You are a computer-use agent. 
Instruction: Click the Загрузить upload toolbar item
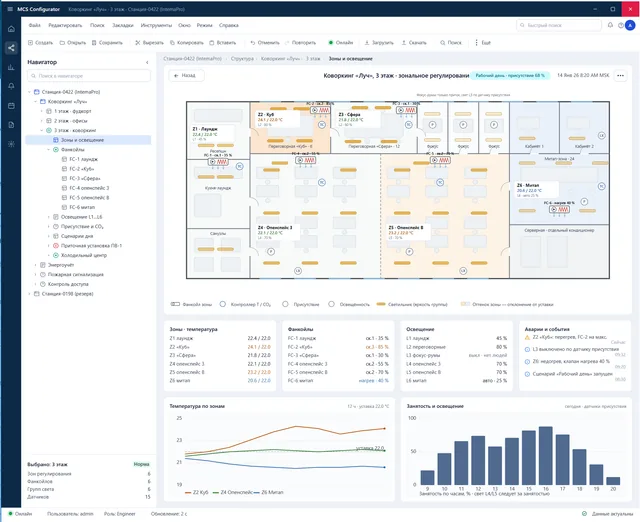379,42
